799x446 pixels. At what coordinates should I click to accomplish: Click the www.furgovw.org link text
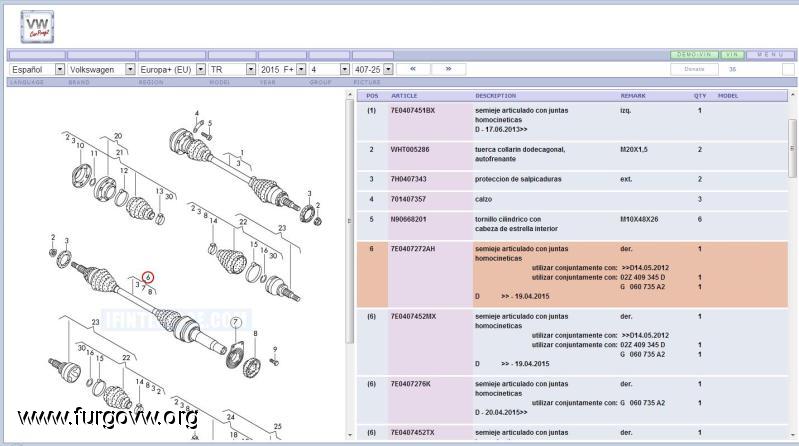pyautogui.click(x=108, y=417)
